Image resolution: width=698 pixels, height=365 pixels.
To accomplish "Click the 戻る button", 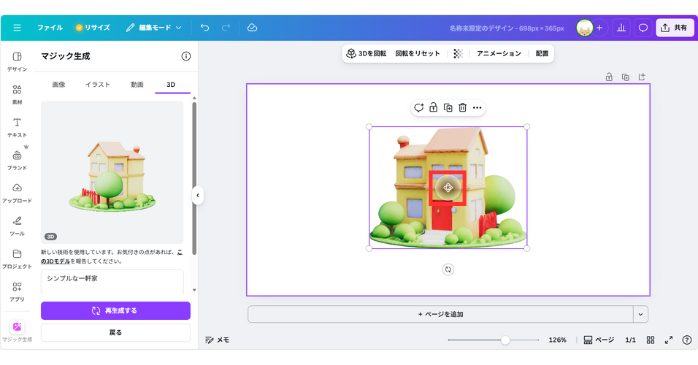I will (x=116, y=332).
